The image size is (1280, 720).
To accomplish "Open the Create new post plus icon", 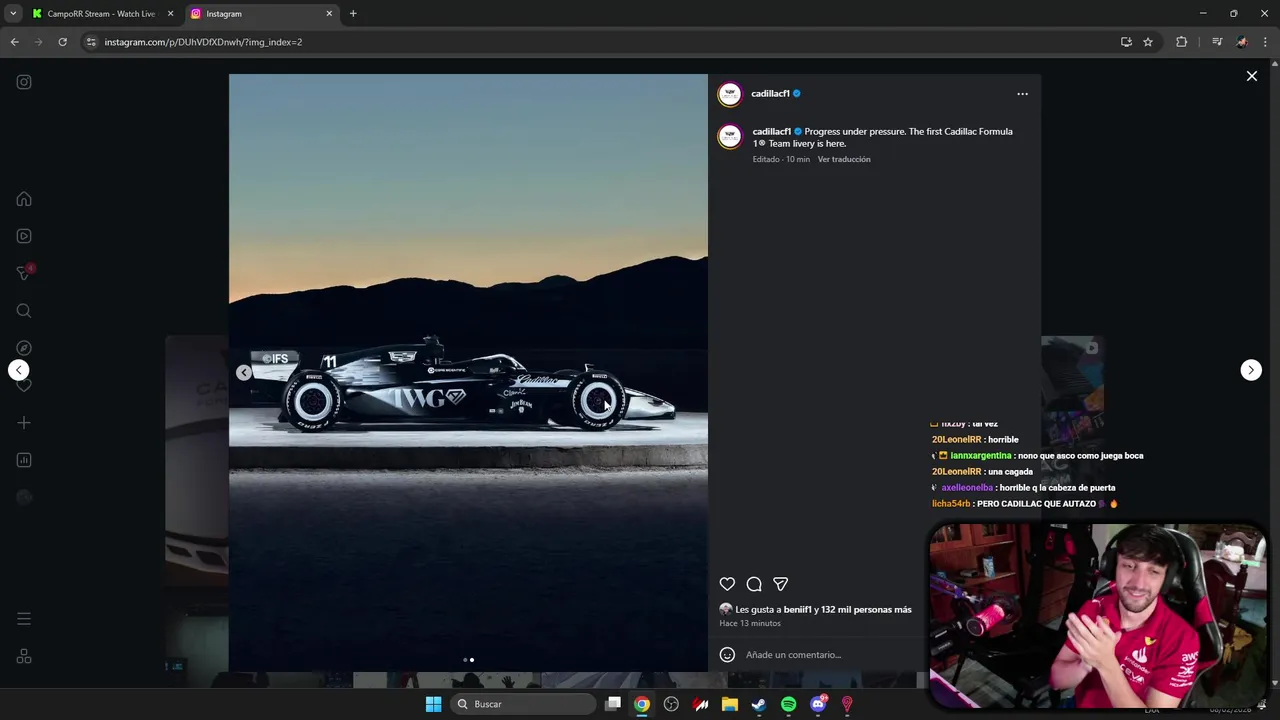I will pyautogui.click(x=24, y=423).
